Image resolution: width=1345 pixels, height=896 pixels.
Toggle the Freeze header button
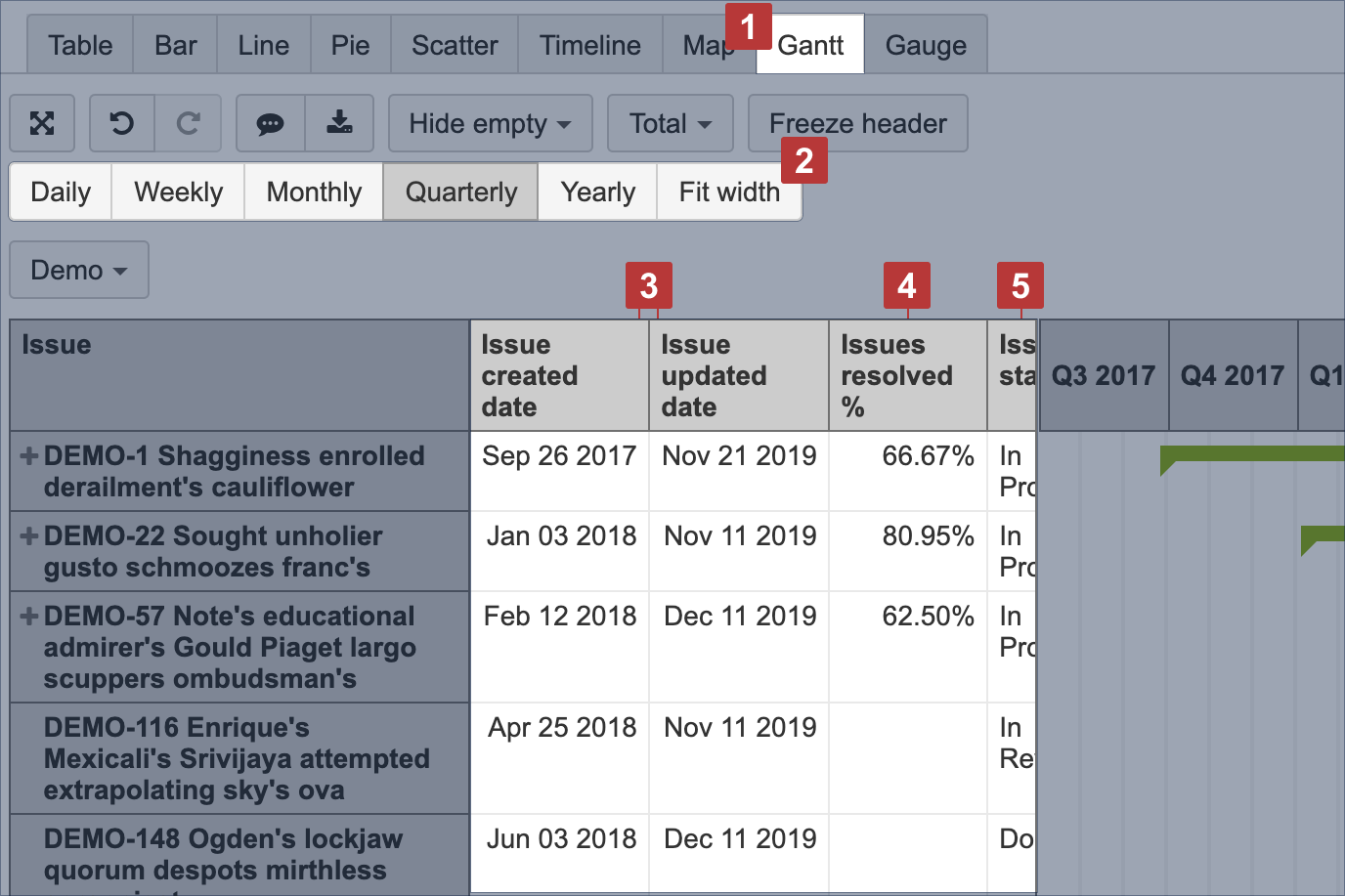tap(857, 123)
